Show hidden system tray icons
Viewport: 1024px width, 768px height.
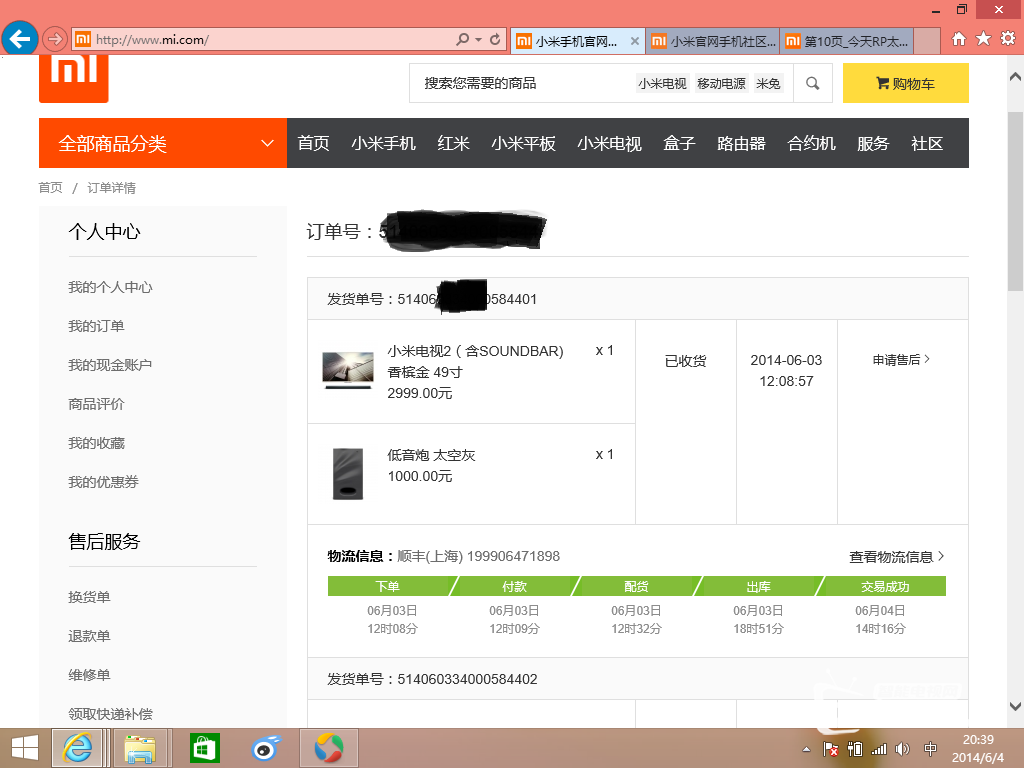pos(807,749)
